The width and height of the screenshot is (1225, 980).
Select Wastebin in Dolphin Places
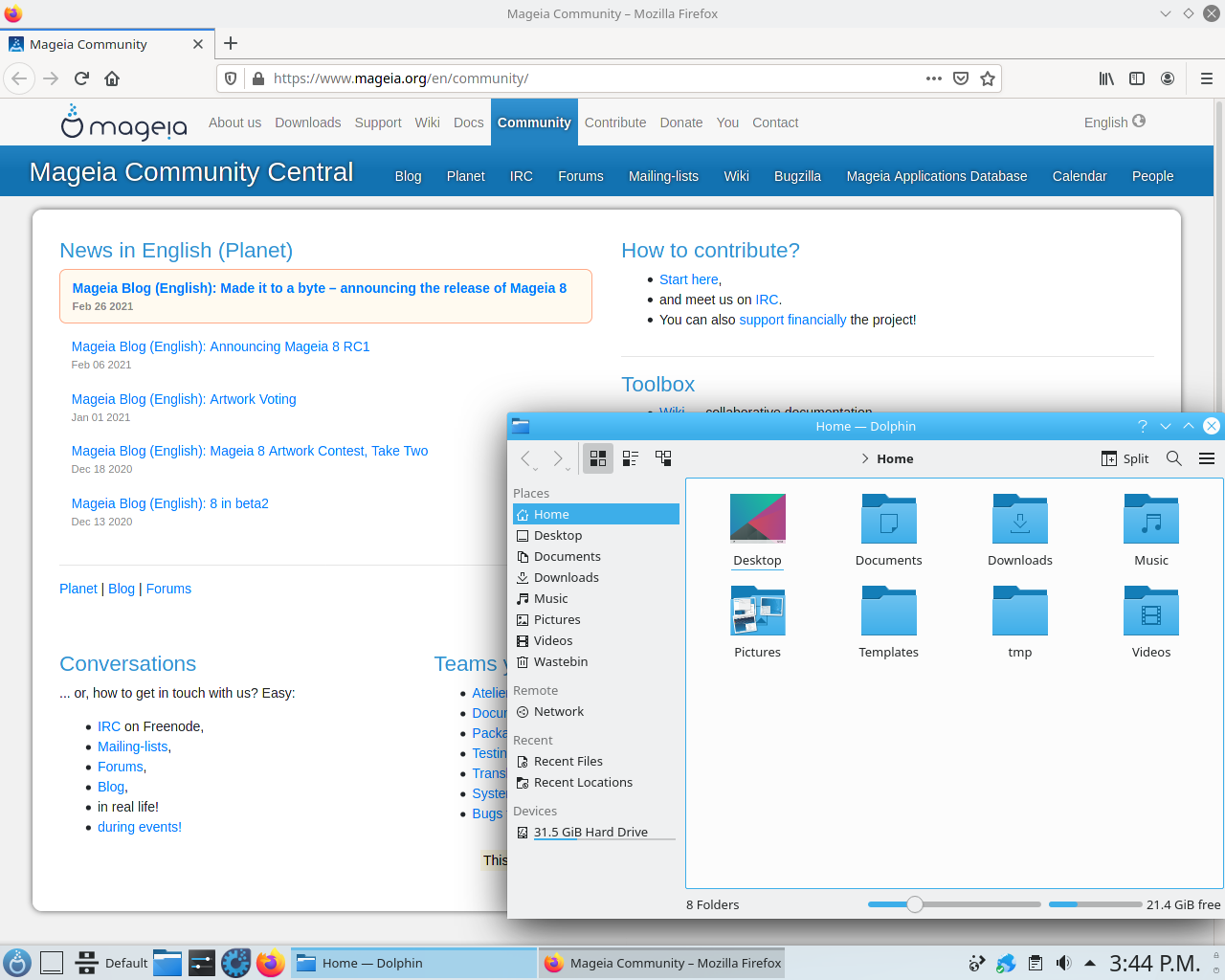tap(596, 662)
